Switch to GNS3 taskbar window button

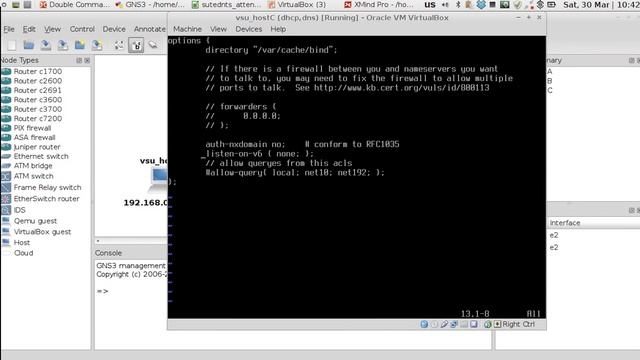(x=150, y=5)
